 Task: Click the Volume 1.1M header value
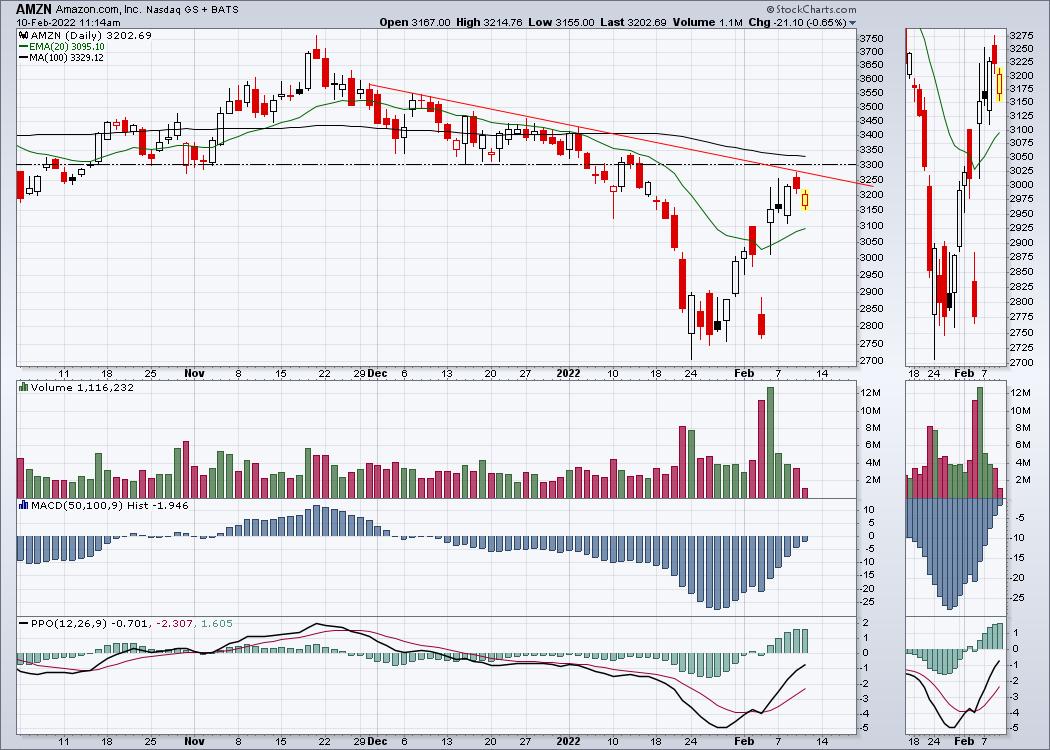coord(708,22)
